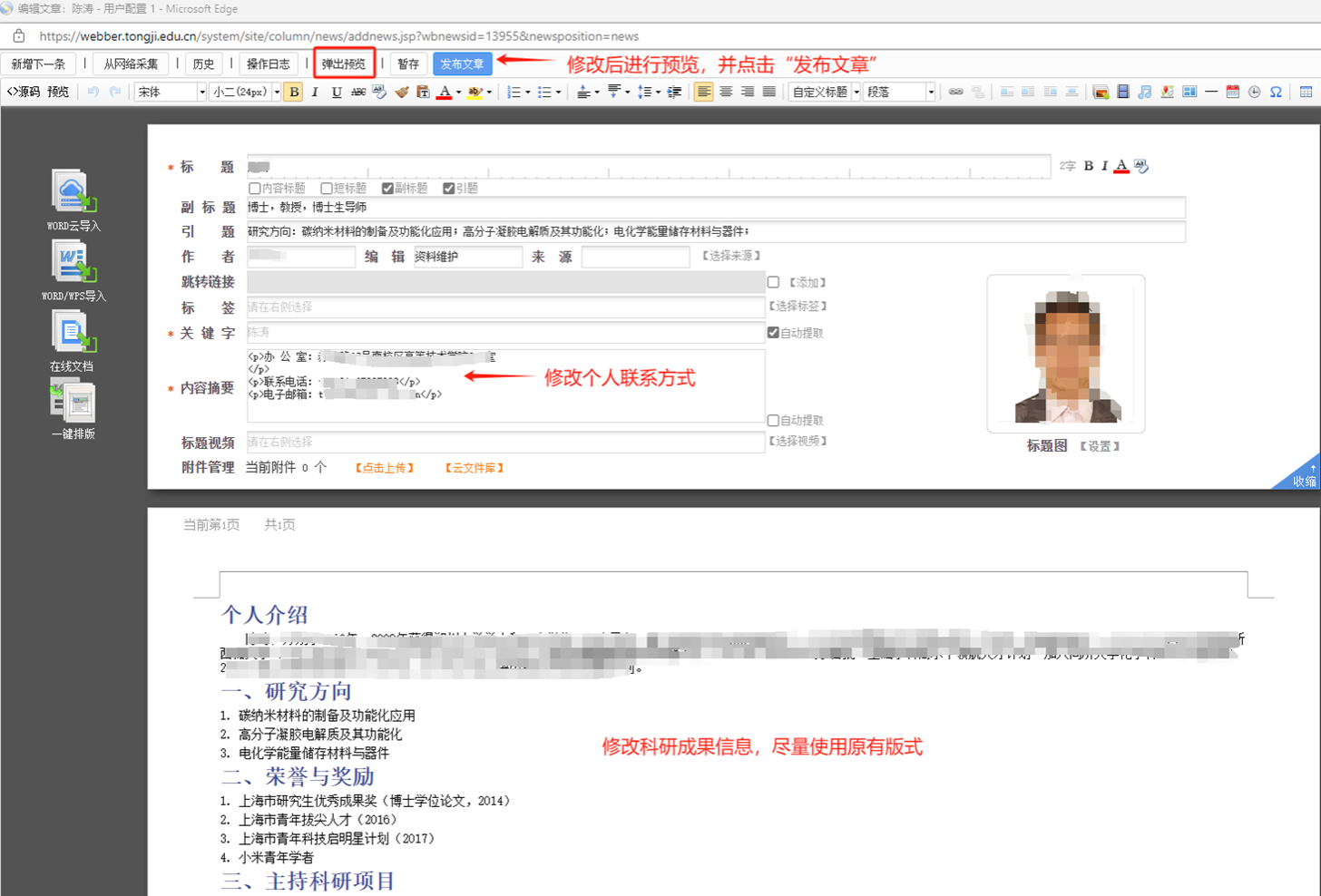Apply underline formatting from toolbar
Image resolution: width=1321 pixels, height=896 pixels.
337,92
